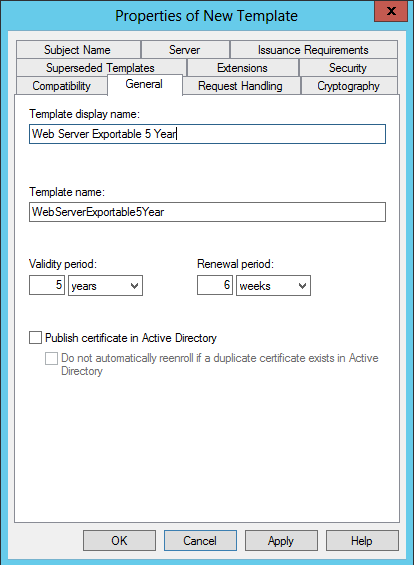The height and width of the screenshot is (565, 414).
Task: Switch to the Cryptography tab
Action: [x=349, y=86]
